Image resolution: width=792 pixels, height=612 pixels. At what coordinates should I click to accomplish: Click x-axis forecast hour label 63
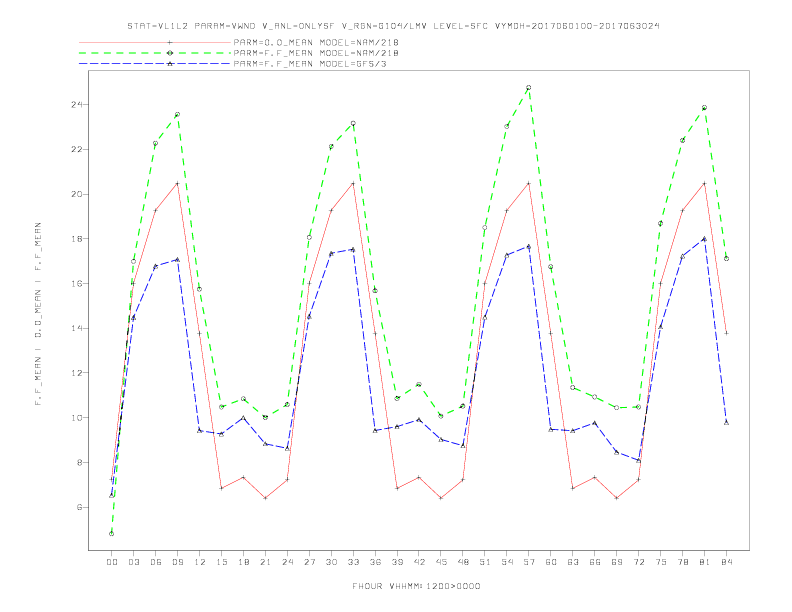coord(573,562)
